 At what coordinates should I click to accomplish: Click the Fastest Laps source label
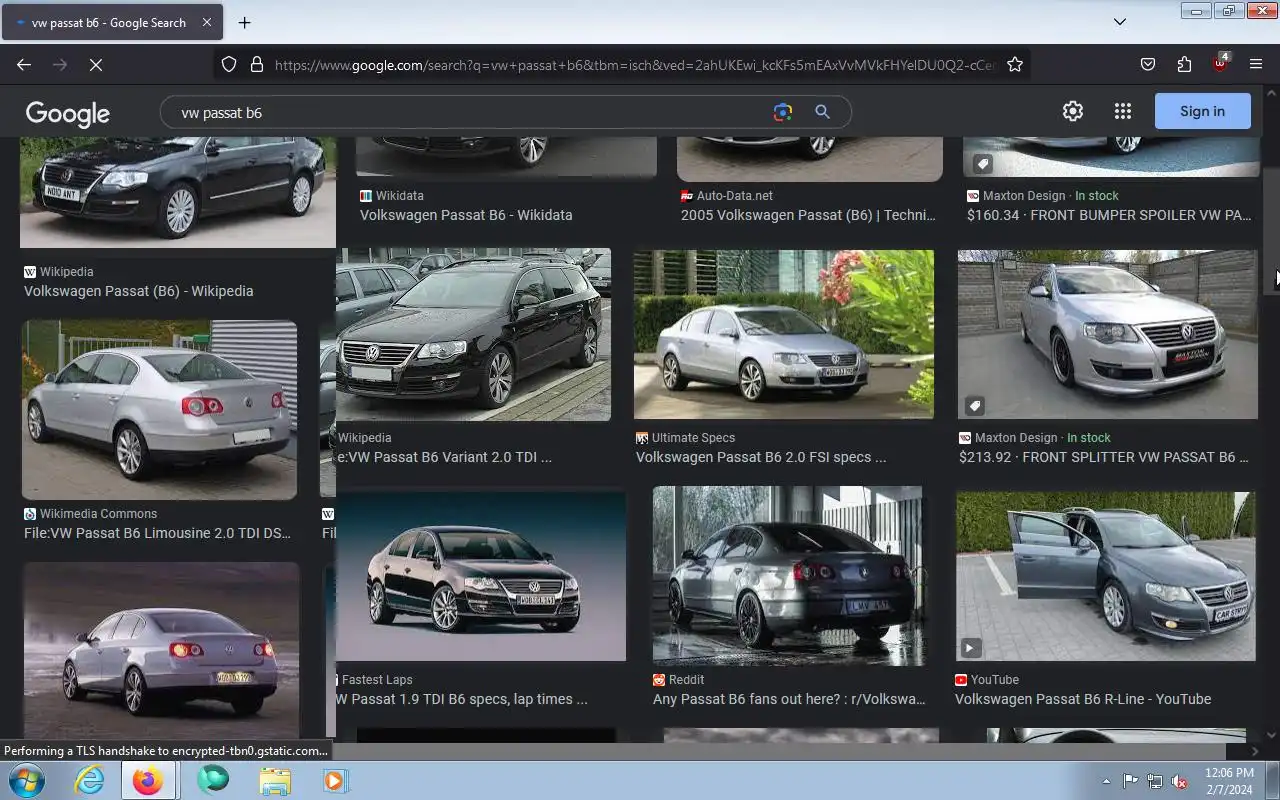coord(377,679)
